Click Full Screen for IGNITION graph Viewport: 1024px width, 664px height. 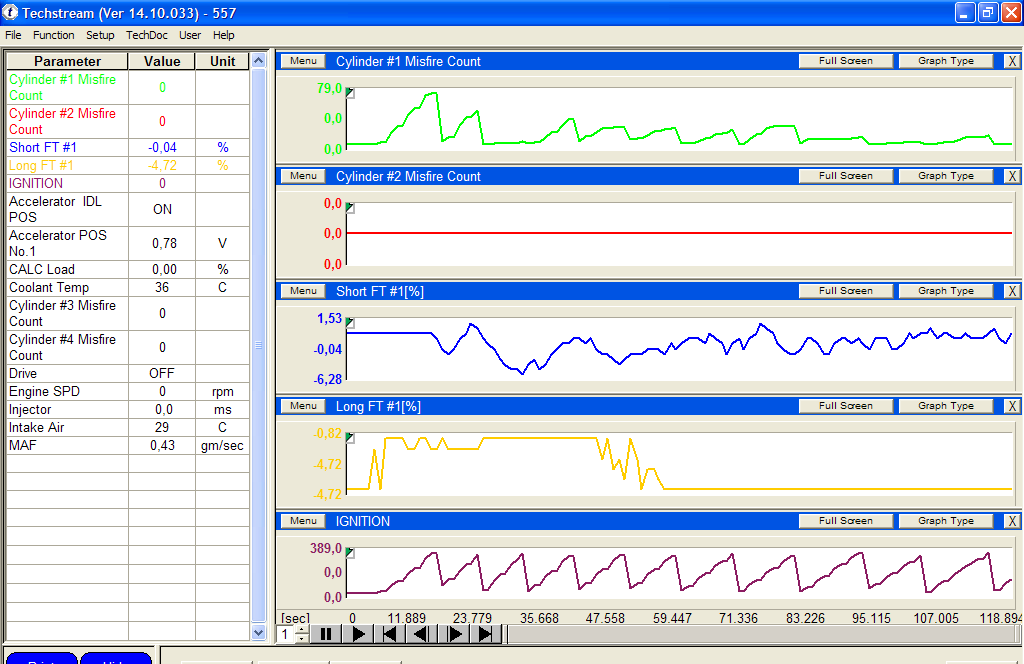pos(845,521)
